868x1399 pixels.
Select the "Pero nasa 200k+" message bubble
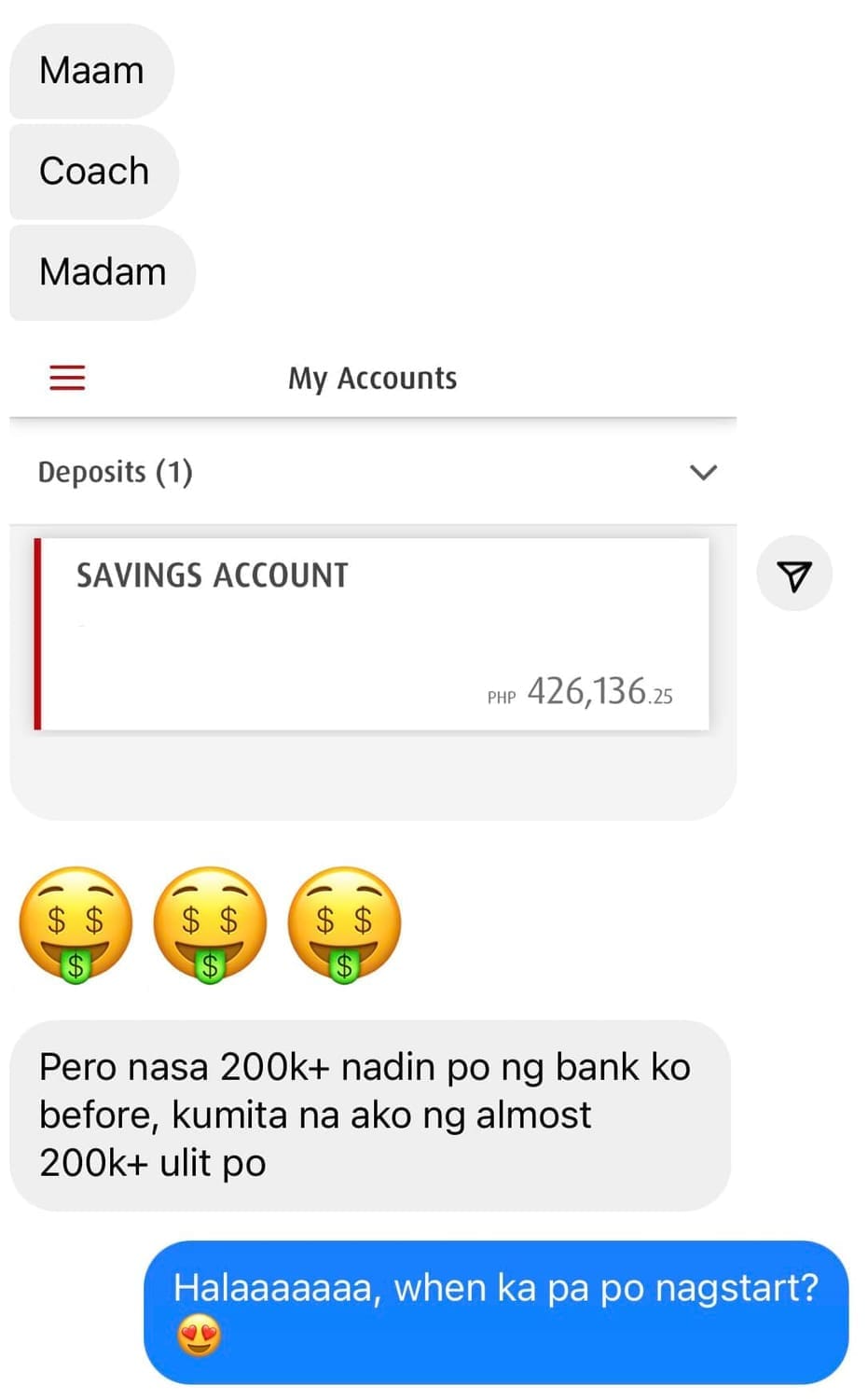pyautogui.click(x=370, y=1115)
